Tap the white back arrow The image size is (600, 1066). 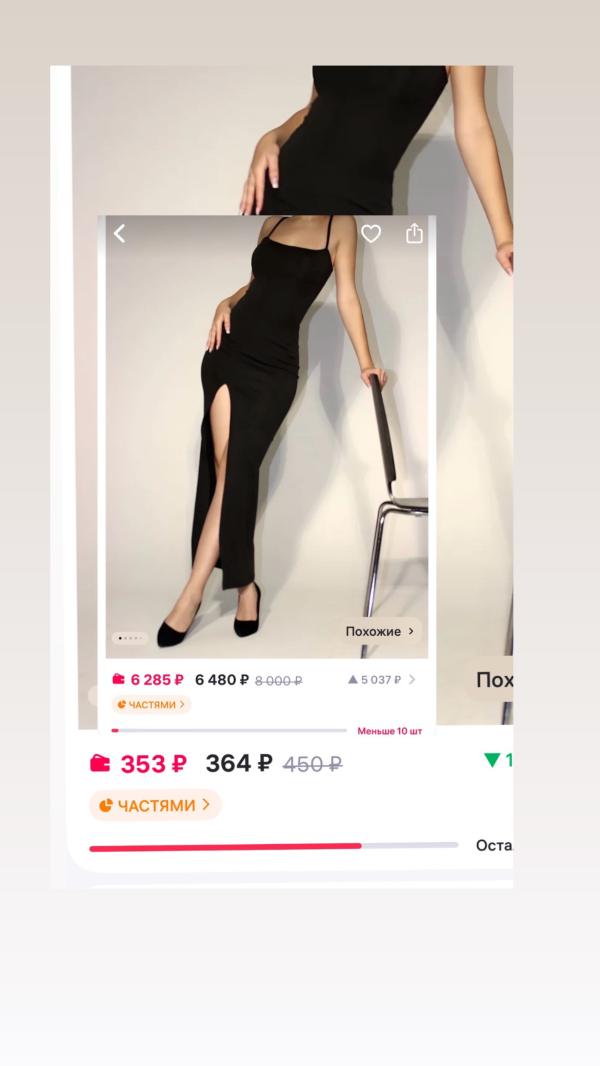coord(120,234)
